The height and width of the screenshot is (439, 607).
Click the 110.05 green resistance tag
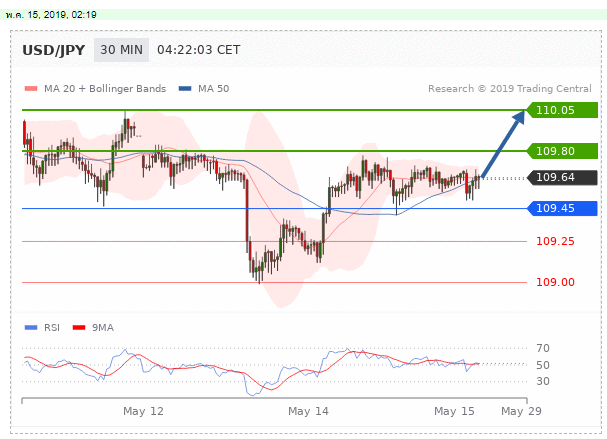pyautogui.click(x=562, y=110)
